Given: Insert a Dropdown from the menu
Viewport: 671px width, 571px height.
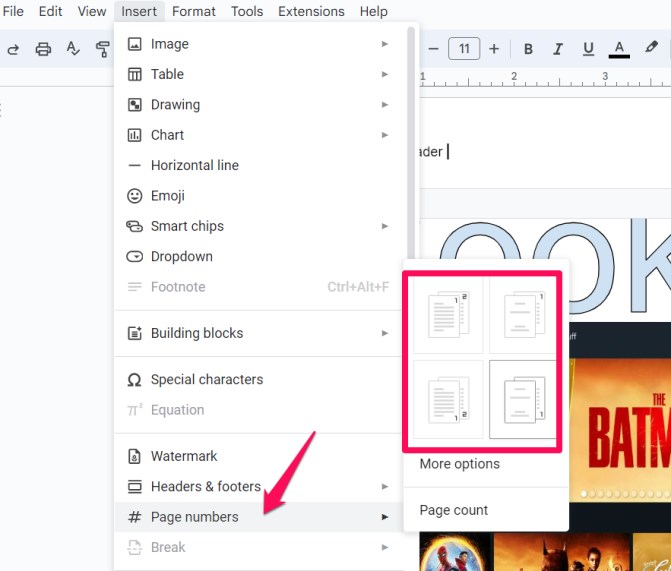Looking at the screenshot, I should 259,257.
